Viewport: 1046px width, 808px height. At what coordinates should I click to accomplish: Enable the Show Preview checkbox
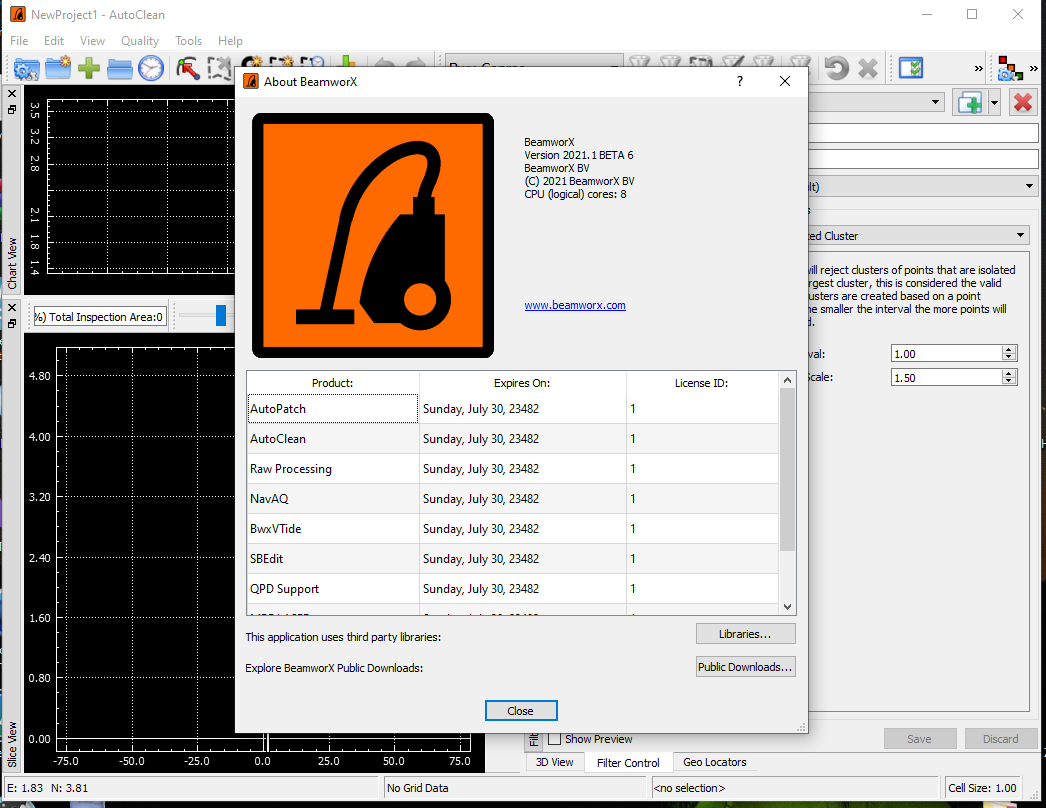pyautogui.click(x=553, y=738)
